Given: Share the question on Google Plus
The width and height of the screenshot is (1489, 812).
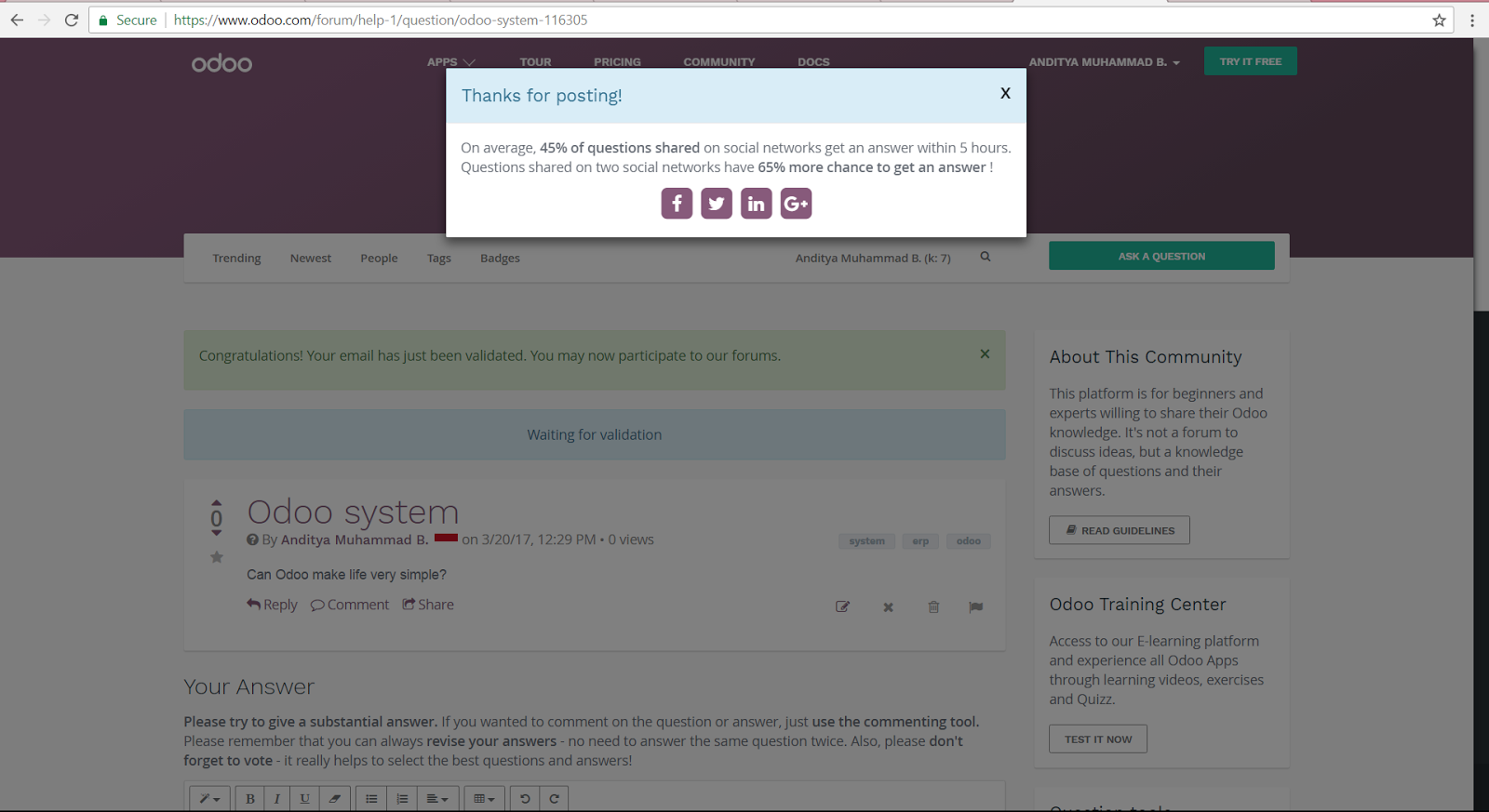Looking at the screenshot, I should pos(797,204).
